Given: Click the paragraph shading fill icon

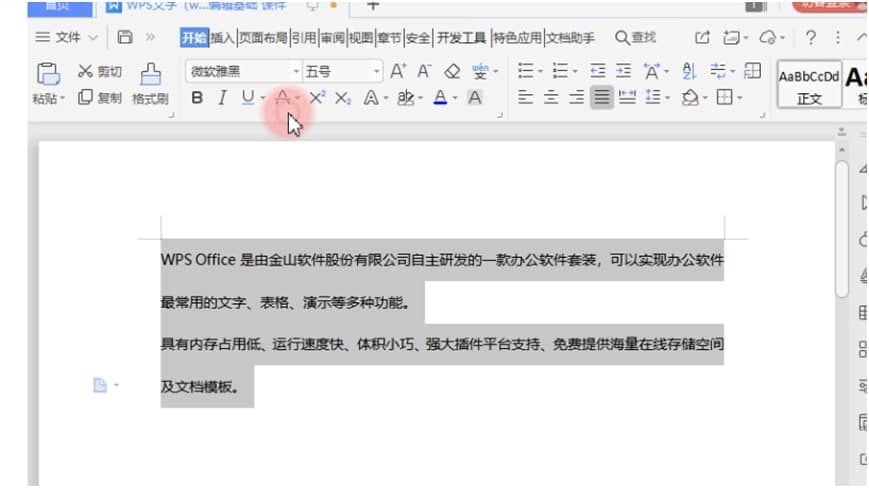Looking at the screenshot, I should point(690,98).
